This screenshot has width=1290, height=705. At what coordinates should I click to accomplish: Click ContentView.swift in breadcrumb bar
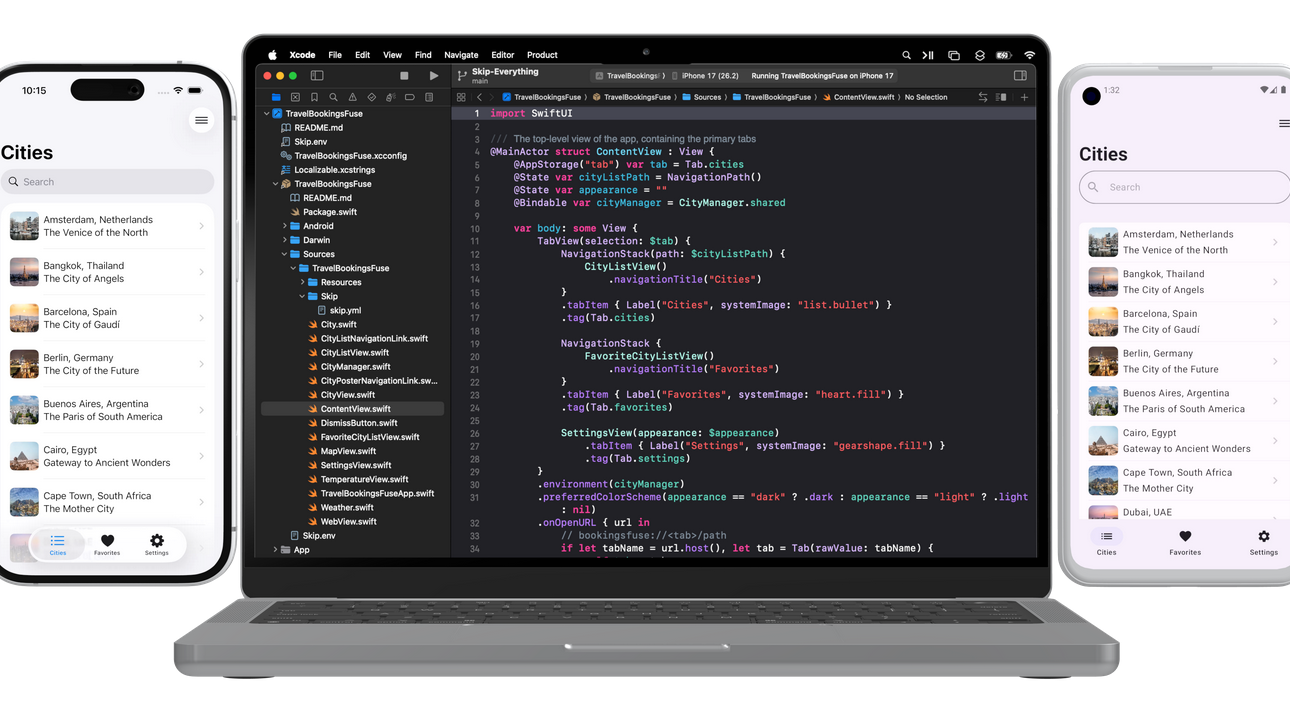pos(857,98)
